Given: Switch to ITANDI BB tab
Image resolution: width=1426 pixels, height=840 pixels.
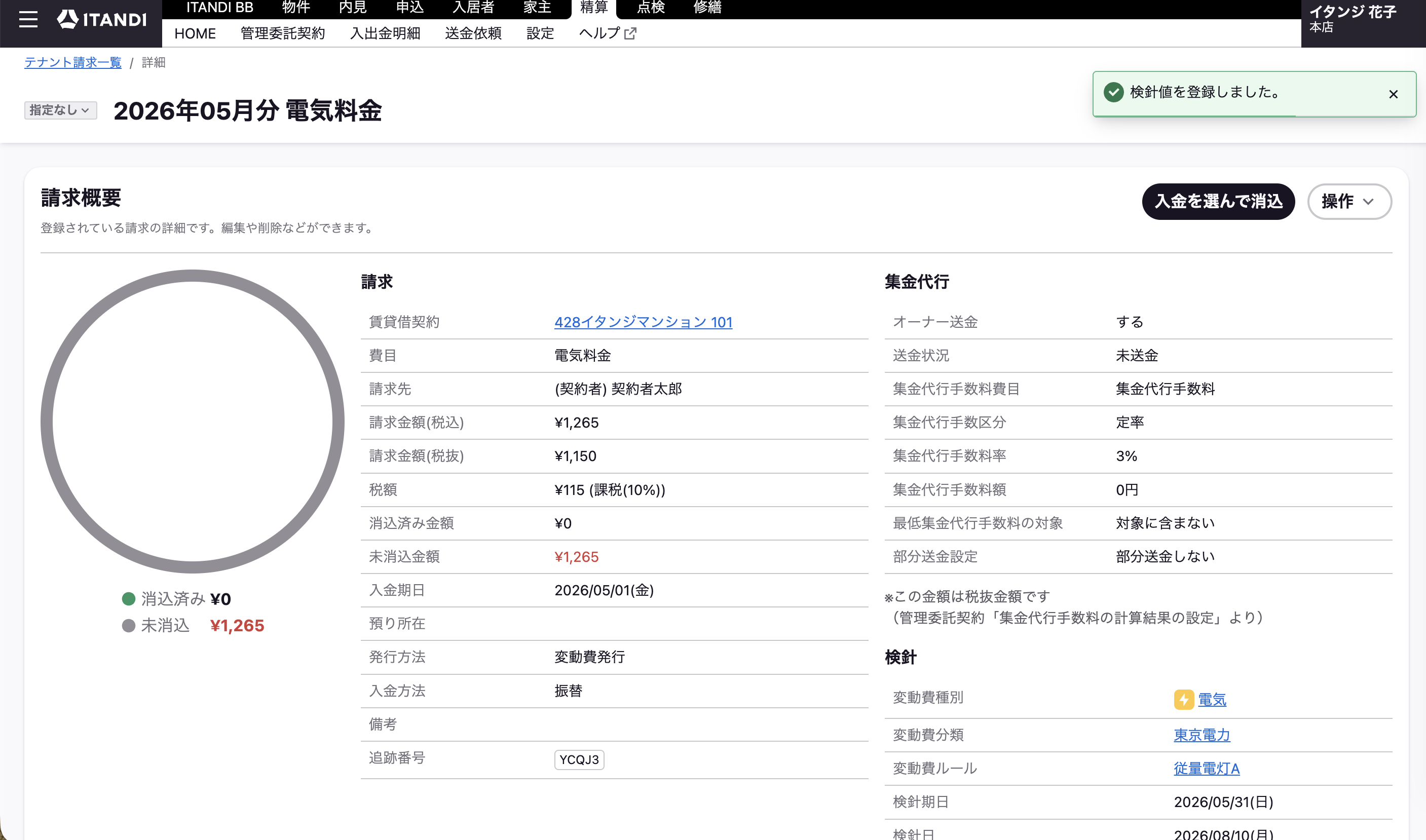Looking at the screenshot, I should [219, 8].
